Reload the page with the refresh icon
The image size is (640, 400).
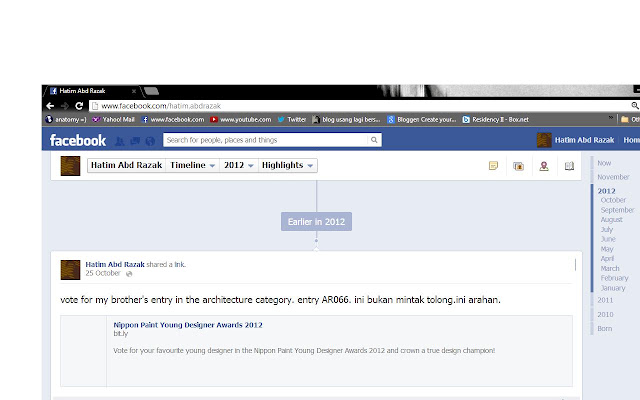tap(79, 106)
